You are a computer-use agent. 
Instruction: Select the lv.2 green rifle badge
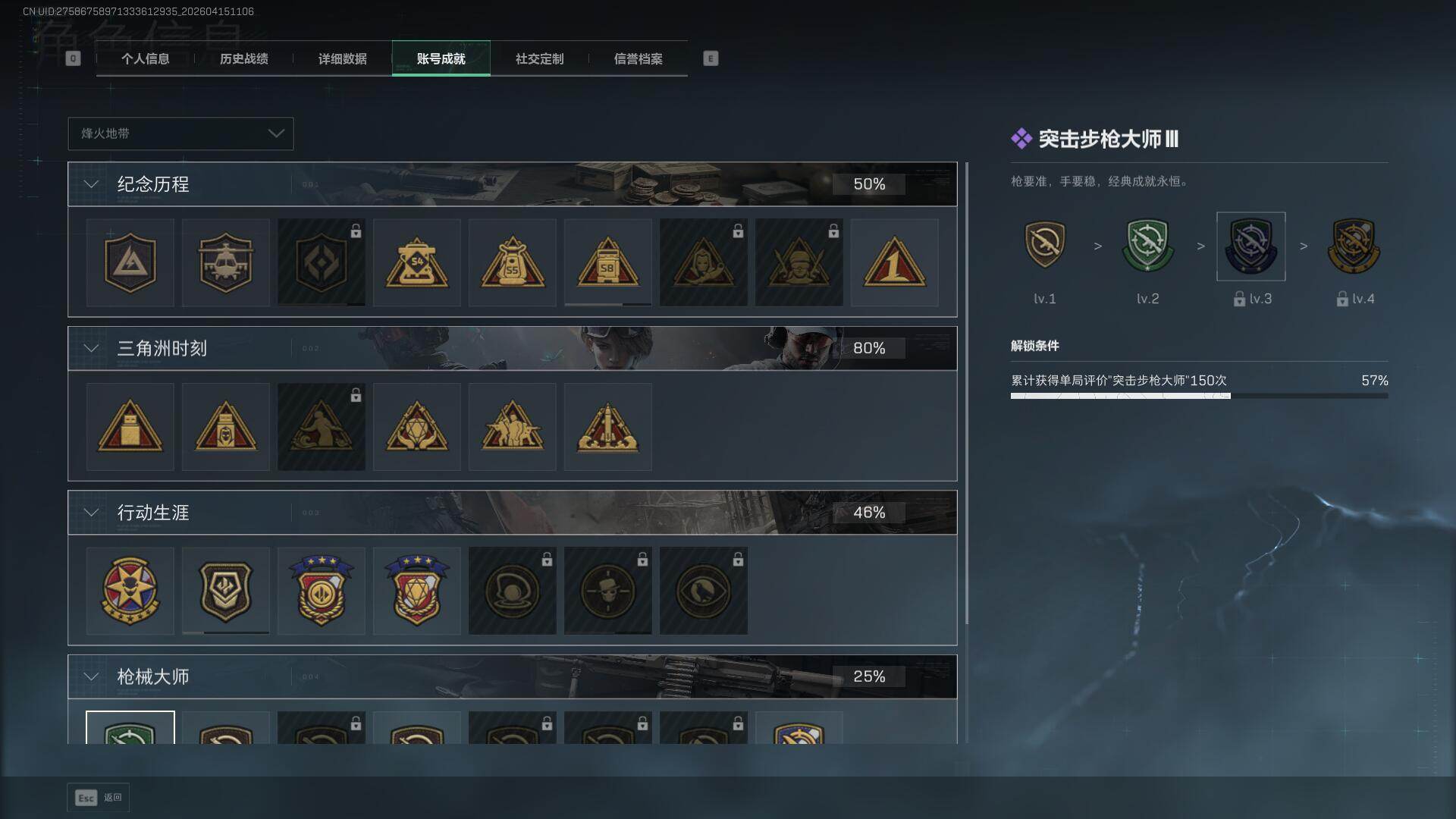pyautogui.click(x=1147, y=246)
